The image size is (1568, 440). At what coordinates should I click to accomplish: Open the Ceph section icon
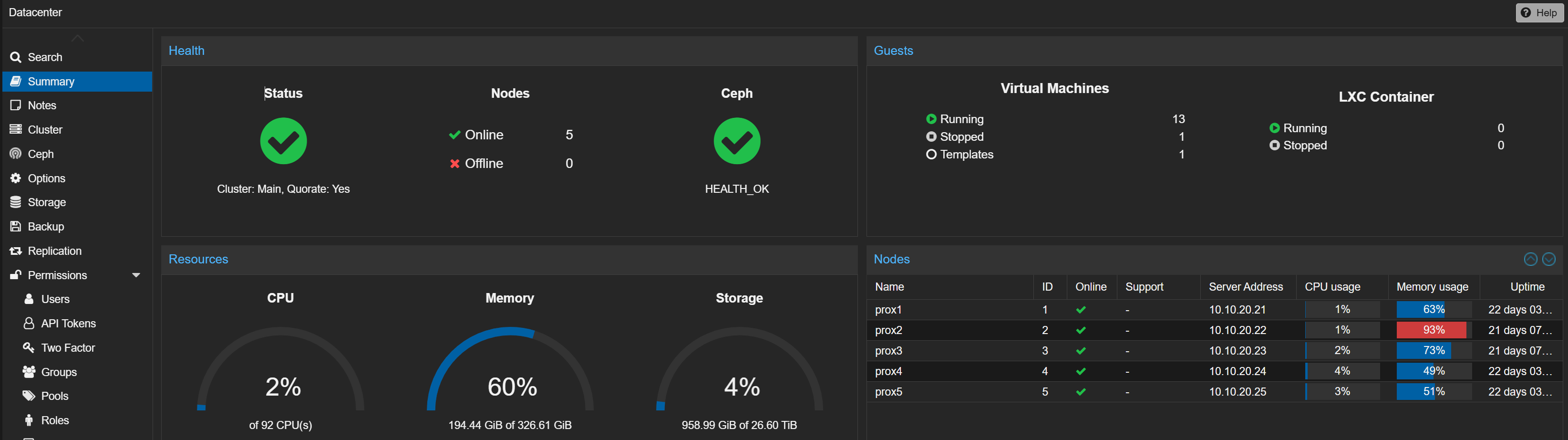tap(16, 154)
